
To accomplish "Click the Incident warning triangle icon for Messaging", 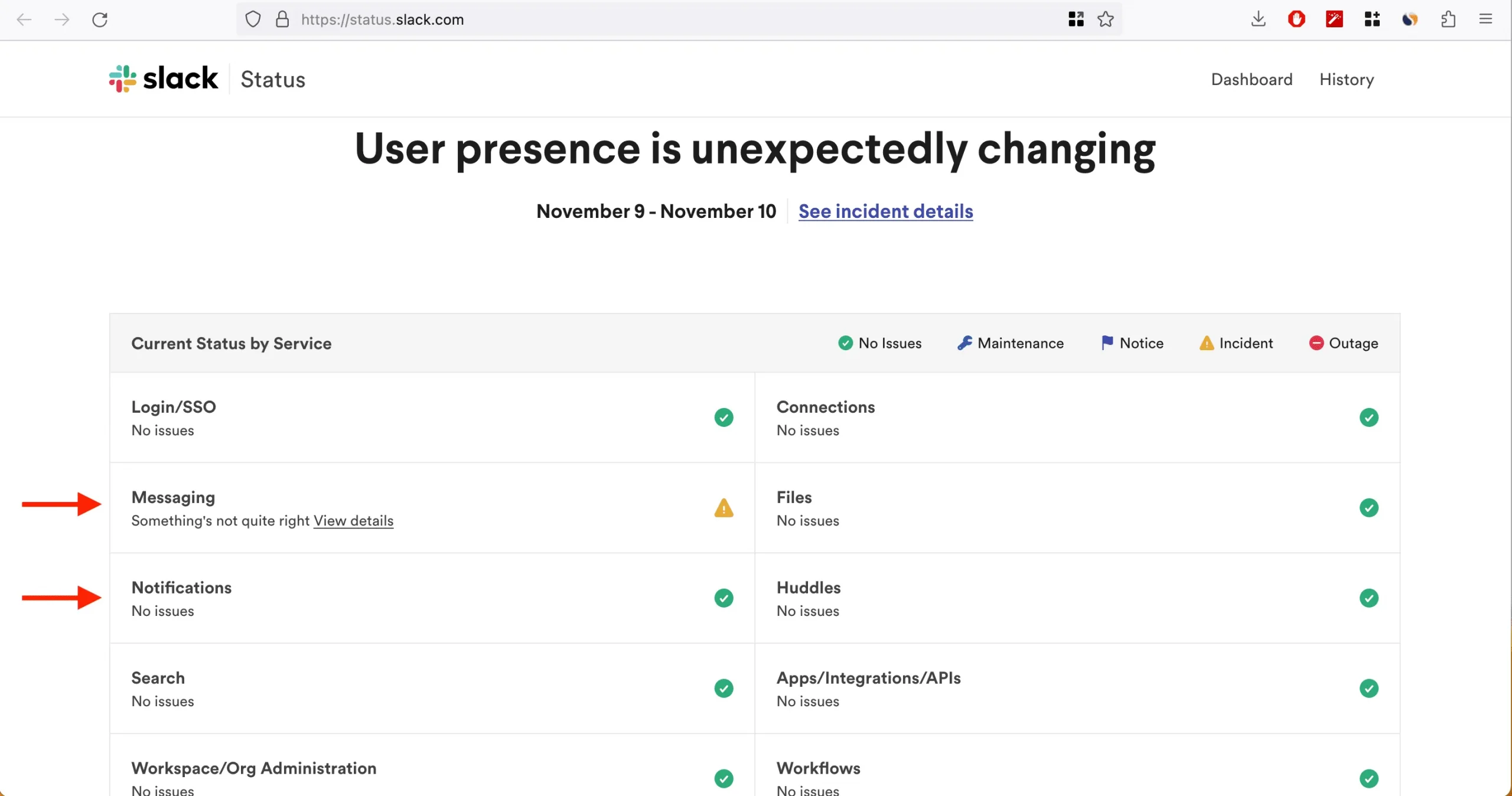I will click(x=723, y=508).
